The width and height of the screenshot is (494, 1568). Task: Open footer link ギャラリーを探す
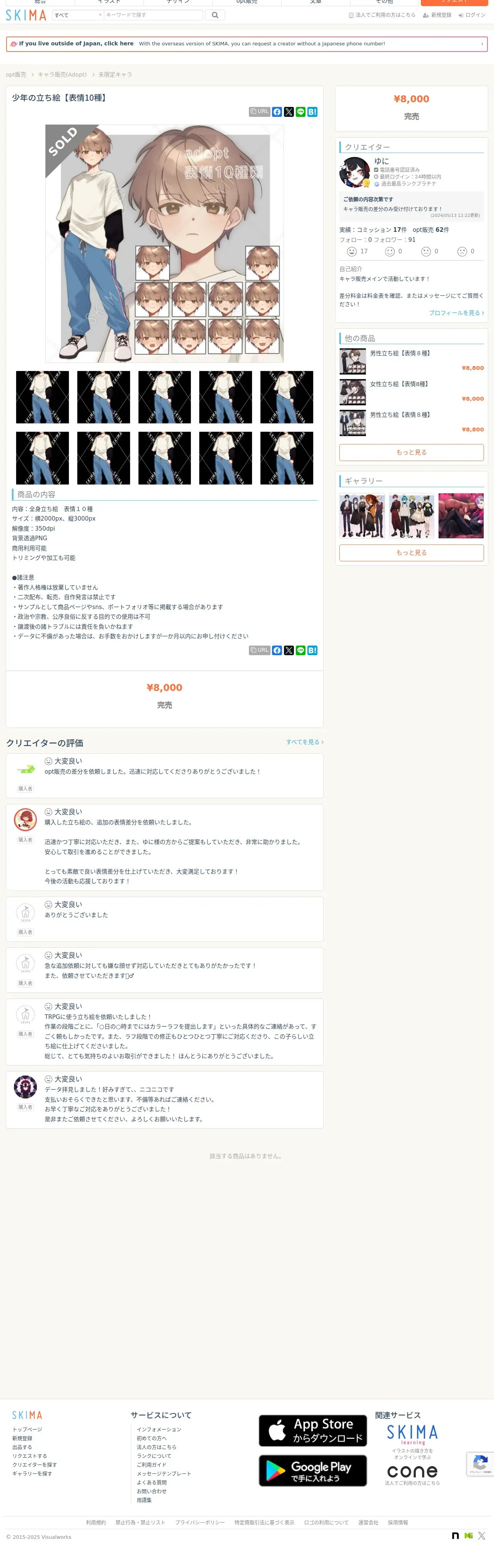click(x=32, y=1474)
